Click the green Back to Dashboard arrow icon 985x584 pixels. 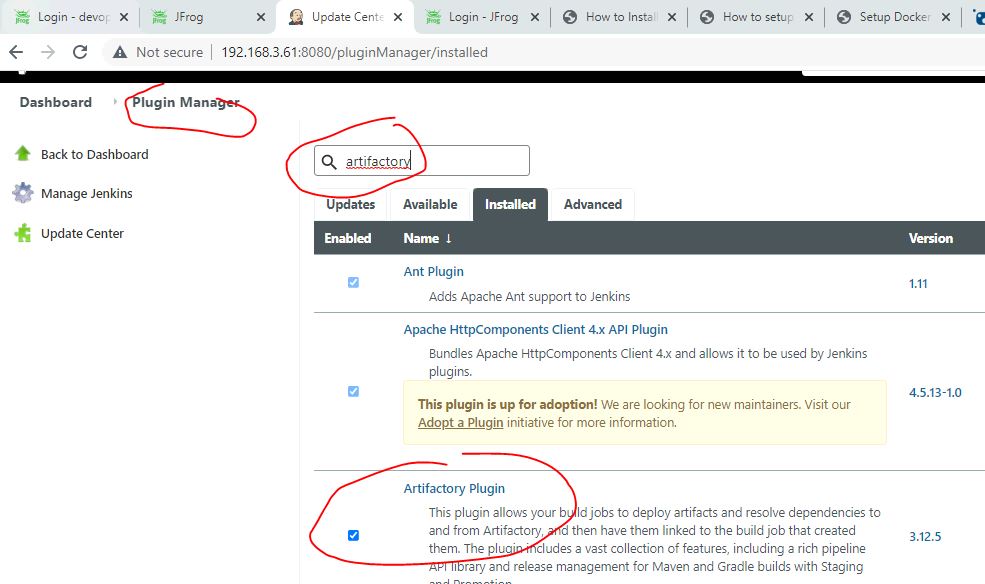pyautogui.click(x=22, y=154)
